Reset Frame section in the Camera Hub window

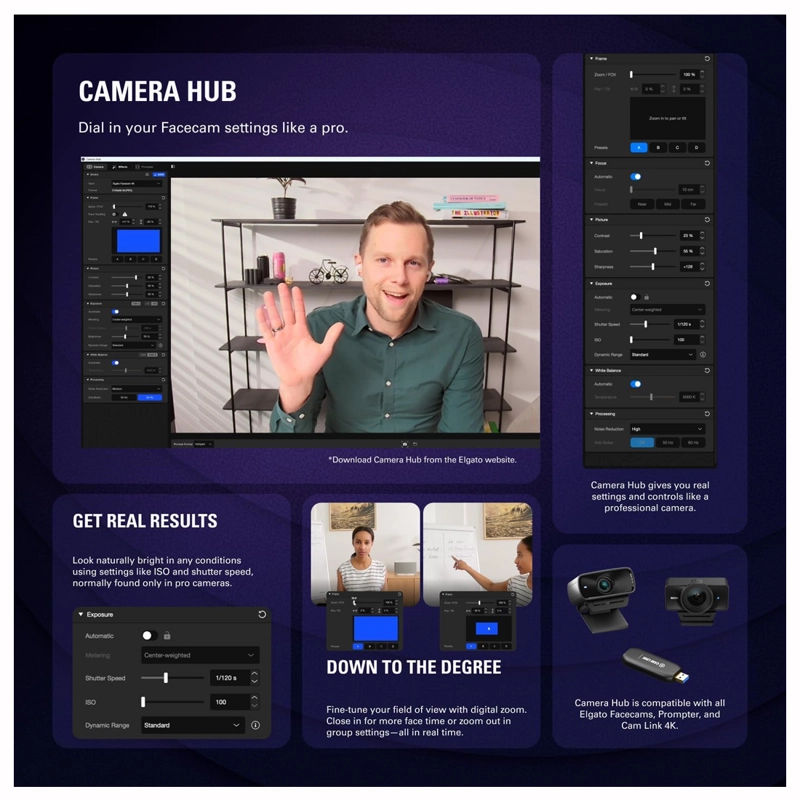163,198
